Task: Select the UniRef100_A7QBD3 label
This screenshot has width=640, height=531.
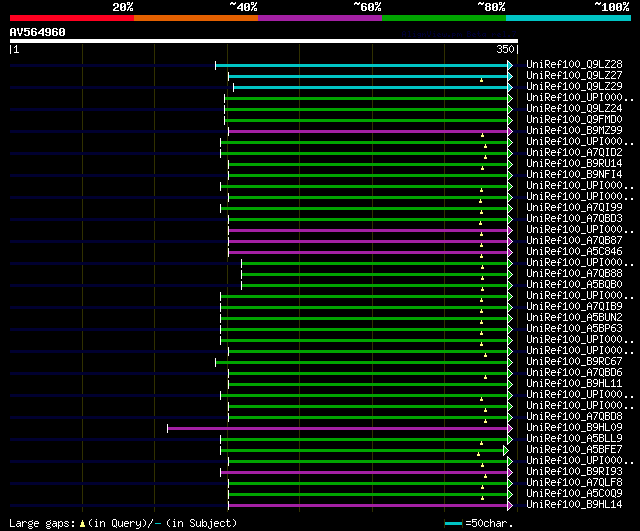Action: point(574,218)
